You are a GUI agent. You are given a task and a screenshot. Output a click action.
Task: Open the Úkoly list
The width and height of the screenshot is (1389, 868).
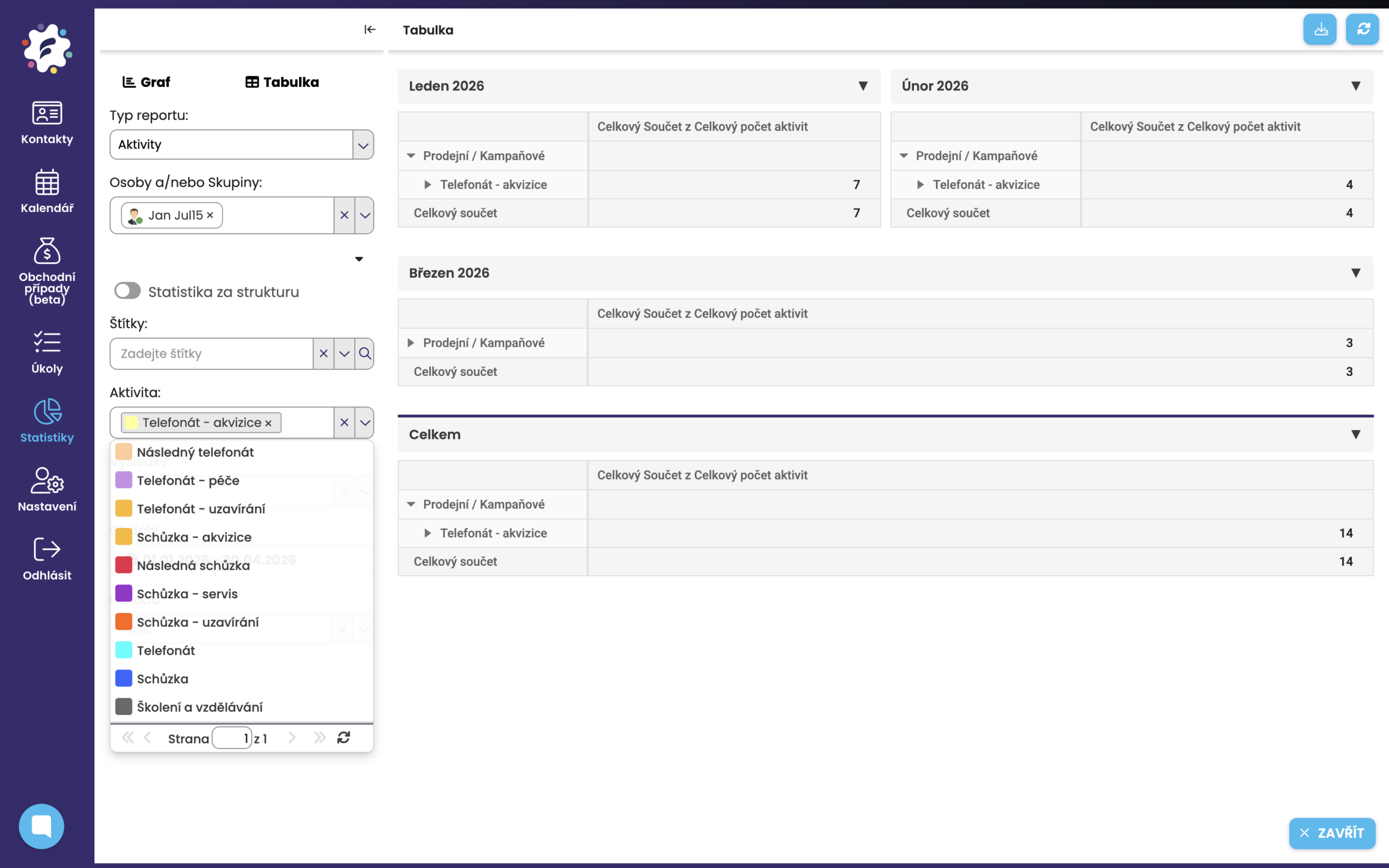47,352
